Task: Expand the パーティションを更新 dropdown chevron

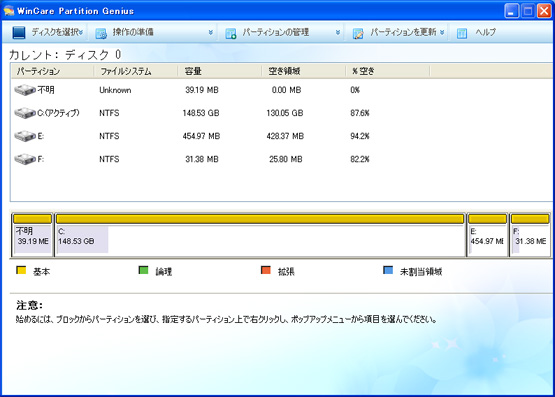Action: pyautogui.click(x=442, y=32)
